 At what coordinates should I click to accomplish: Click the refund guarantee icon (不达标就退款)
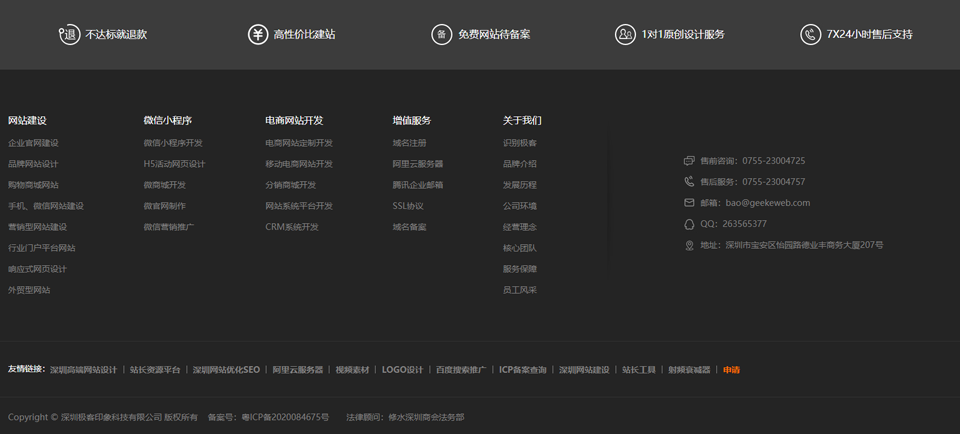pos(68,34)
